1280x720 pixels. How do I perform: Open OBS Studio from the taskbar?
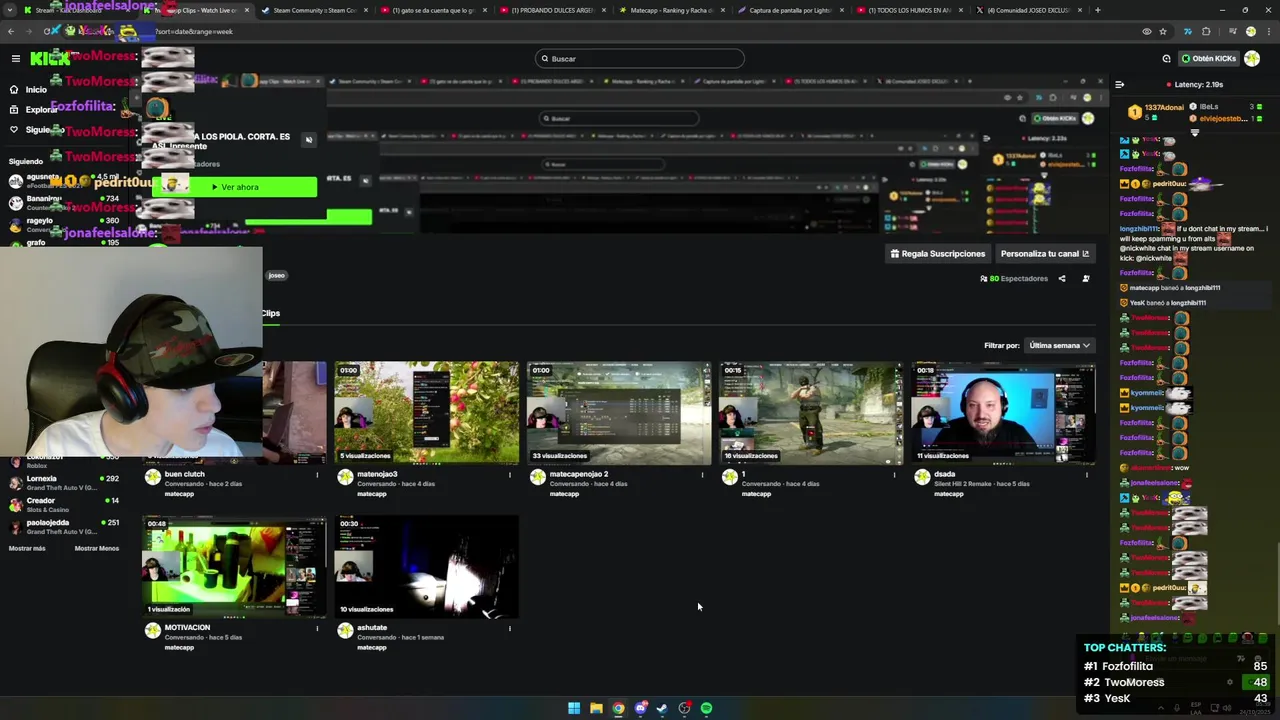tap(684, 709)
